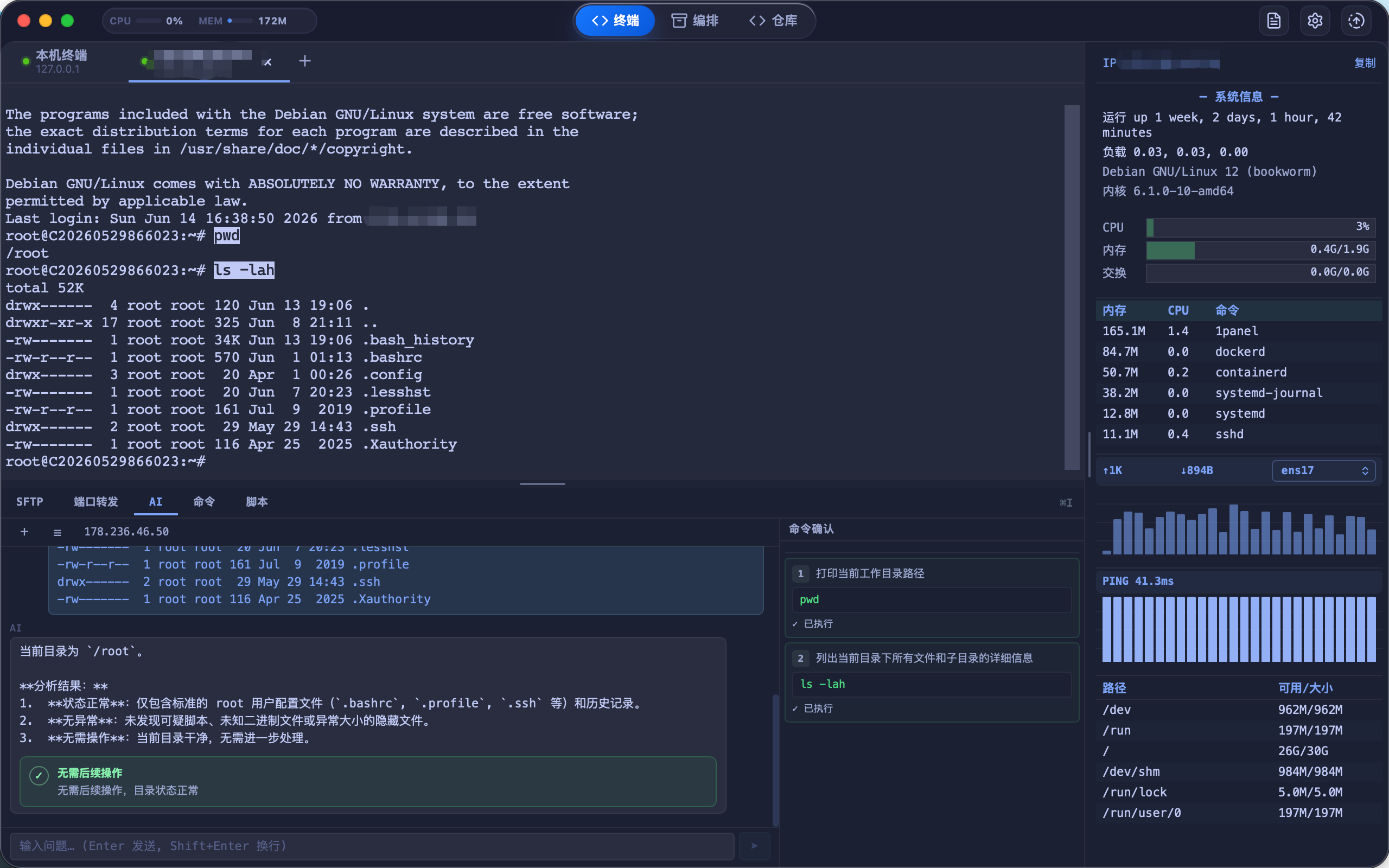
Task: Select the systemd-journal process row
Action: coord(1239,393)
